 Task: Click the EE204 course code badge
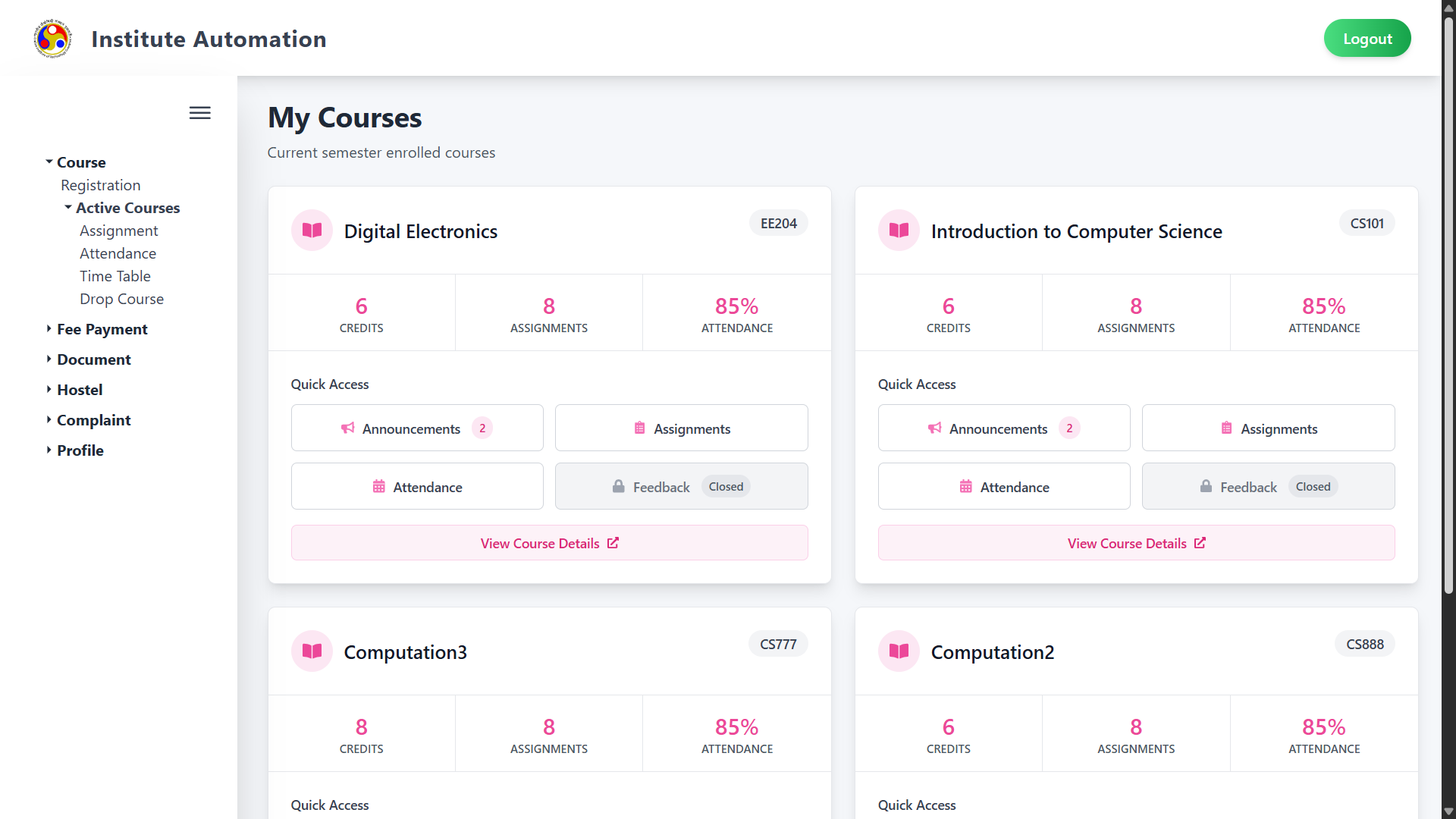[x=779, y=224]
